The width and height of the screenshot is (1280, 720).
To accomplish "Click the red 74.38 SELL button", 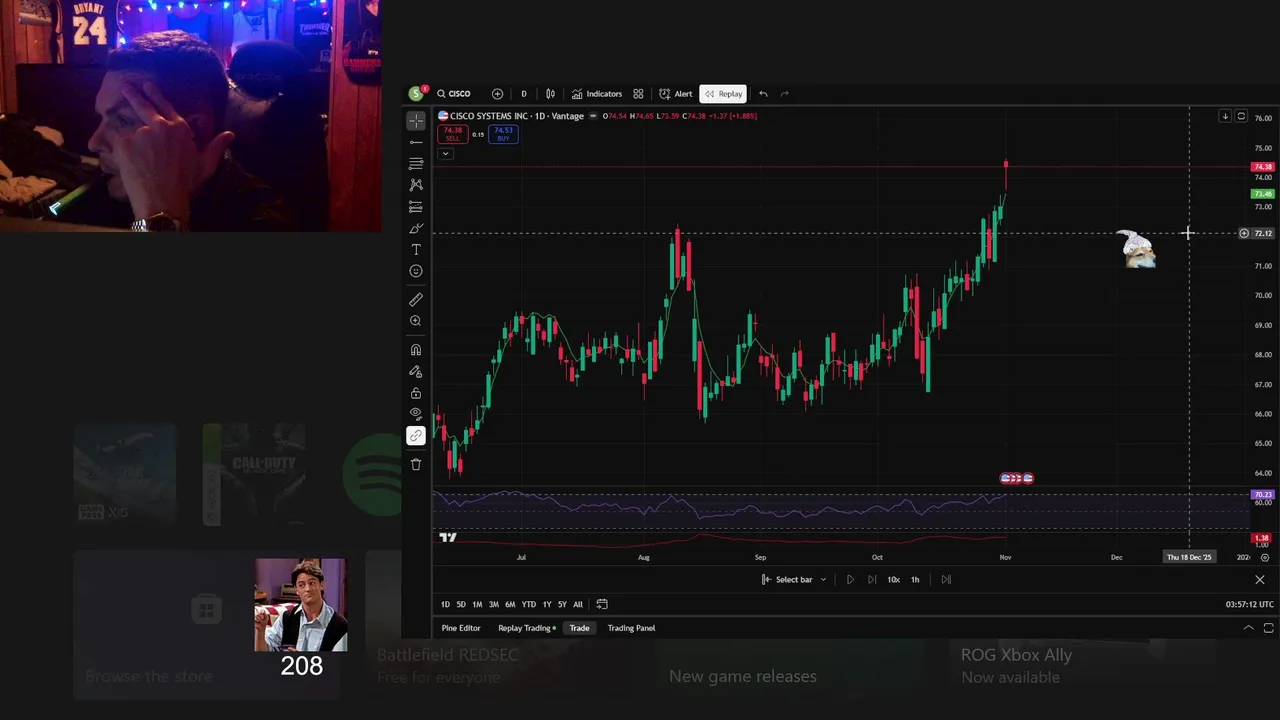I will pos(453,134).
